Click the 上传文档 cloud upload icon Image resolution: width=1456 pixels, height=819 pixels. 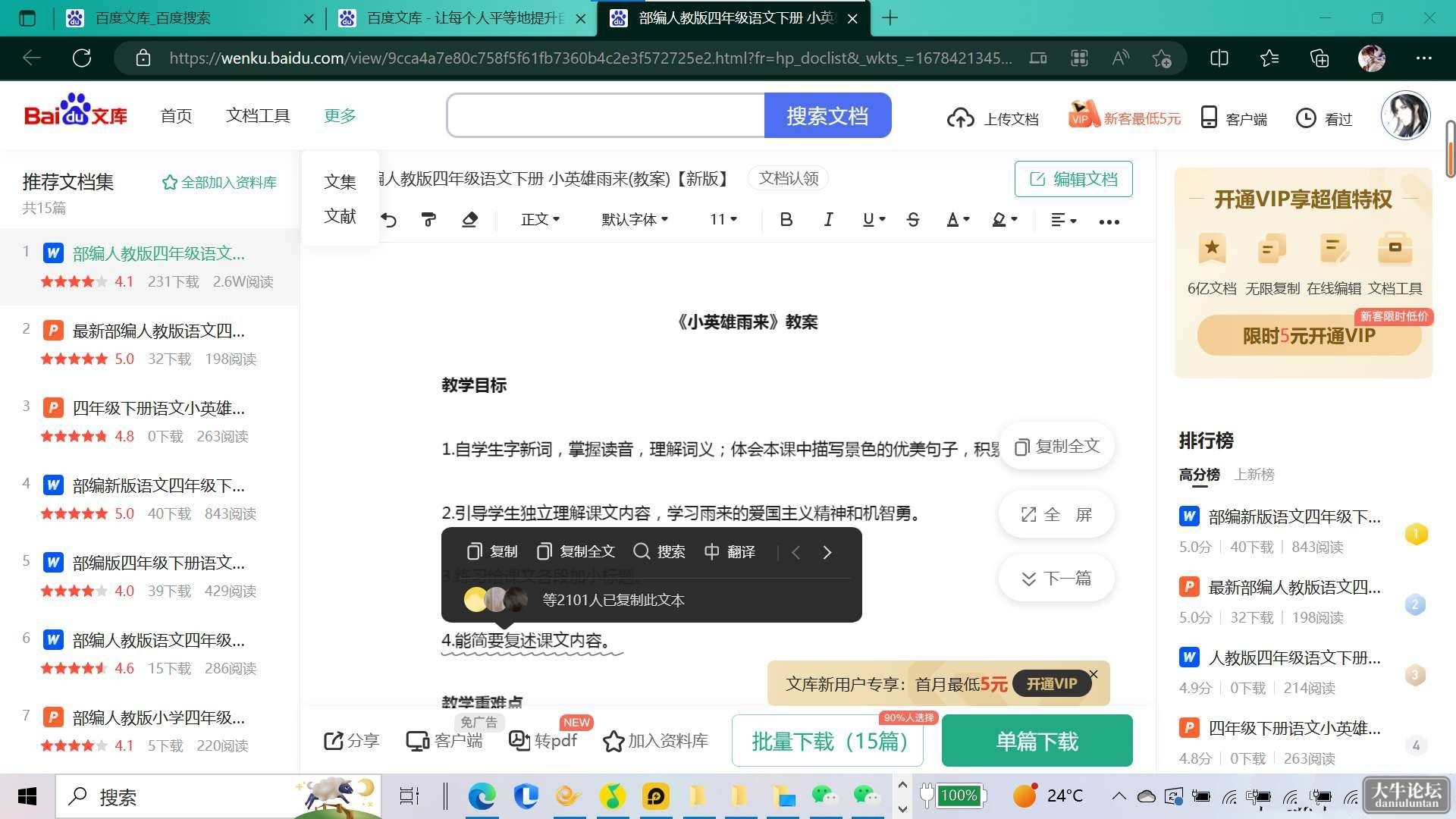[960, 118]
